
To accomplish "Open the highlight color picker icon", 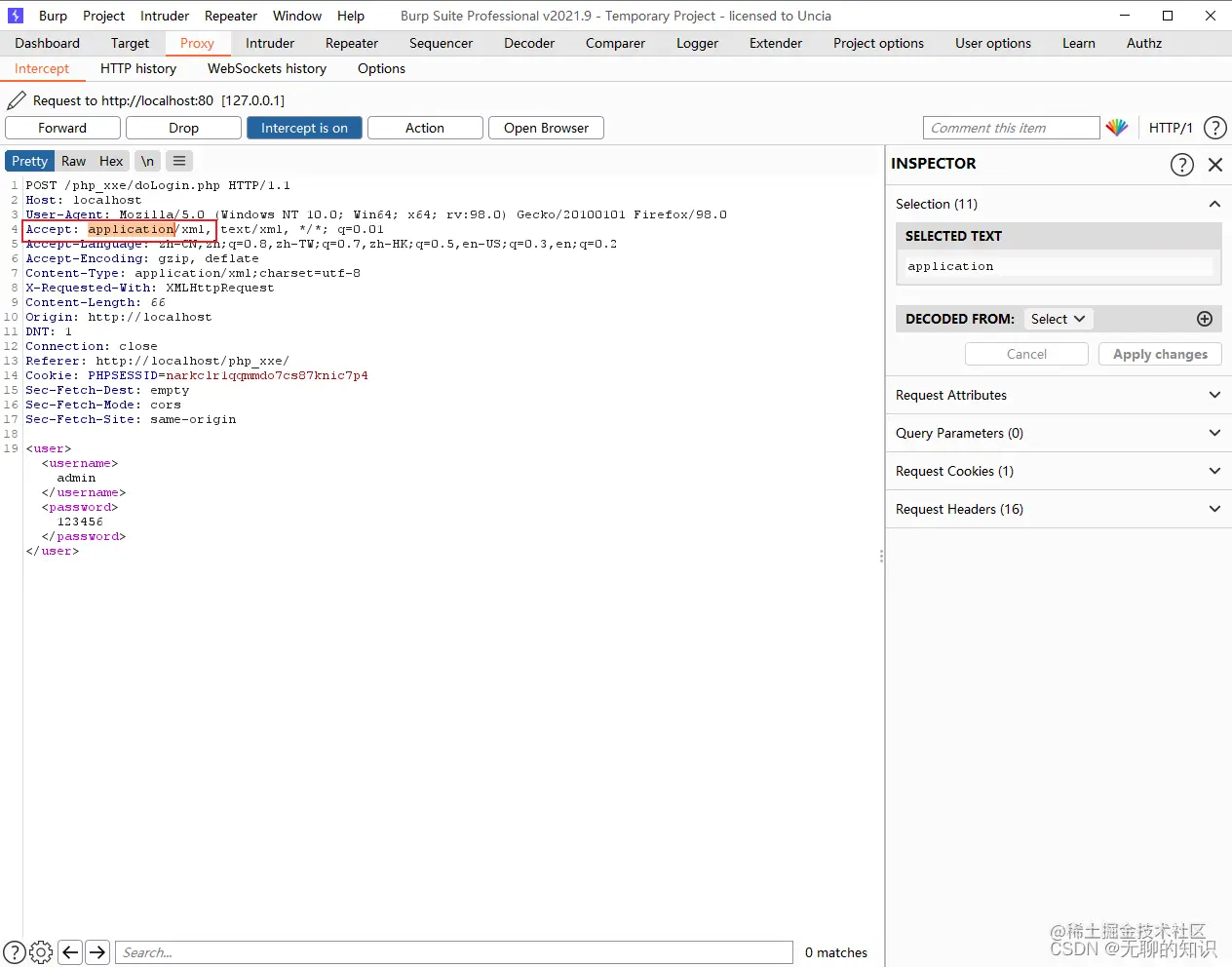I will (x=1117, y=128).
